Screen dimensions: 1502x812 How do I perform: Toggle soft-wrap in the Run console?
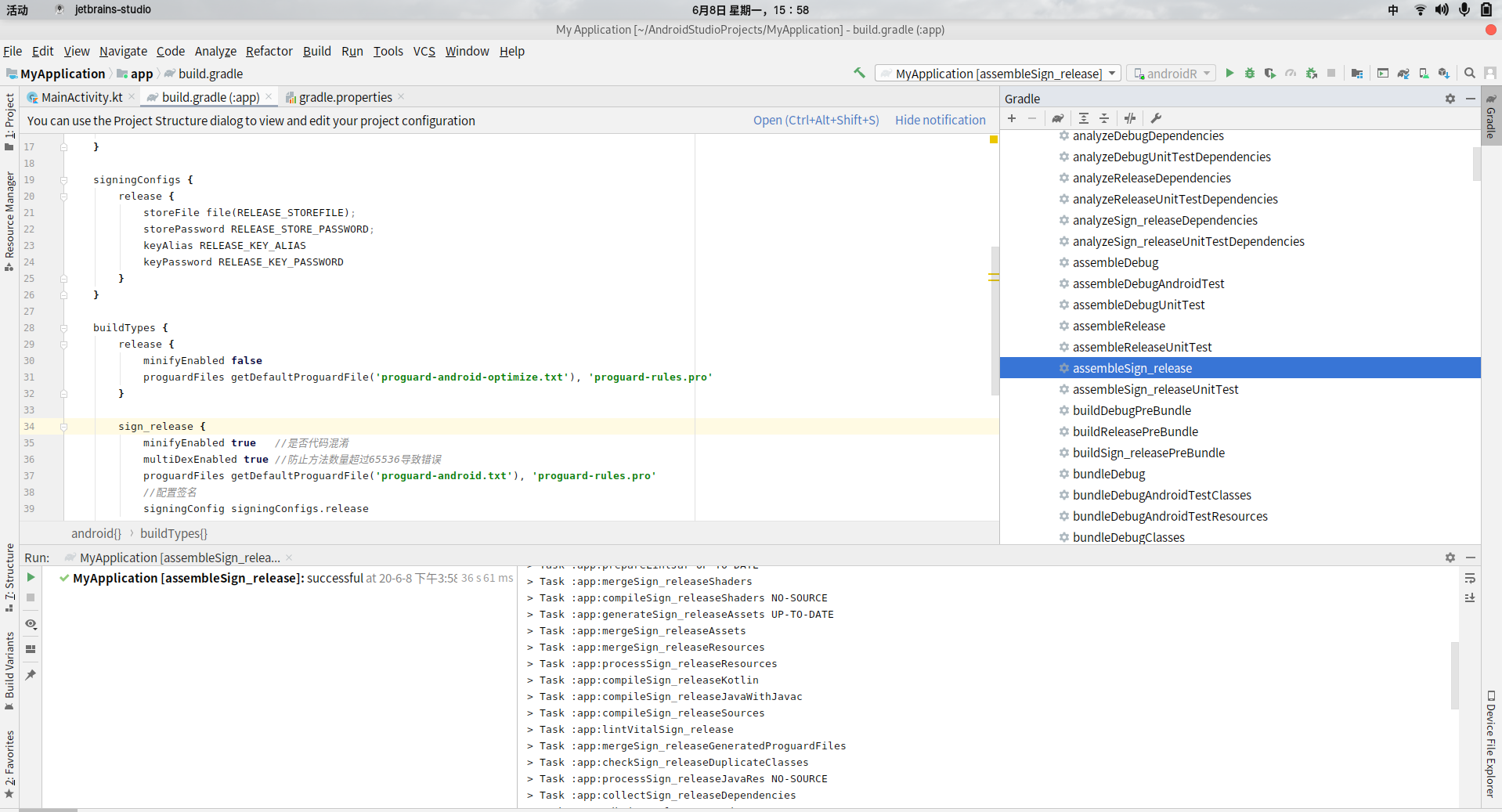(1470, 579)
